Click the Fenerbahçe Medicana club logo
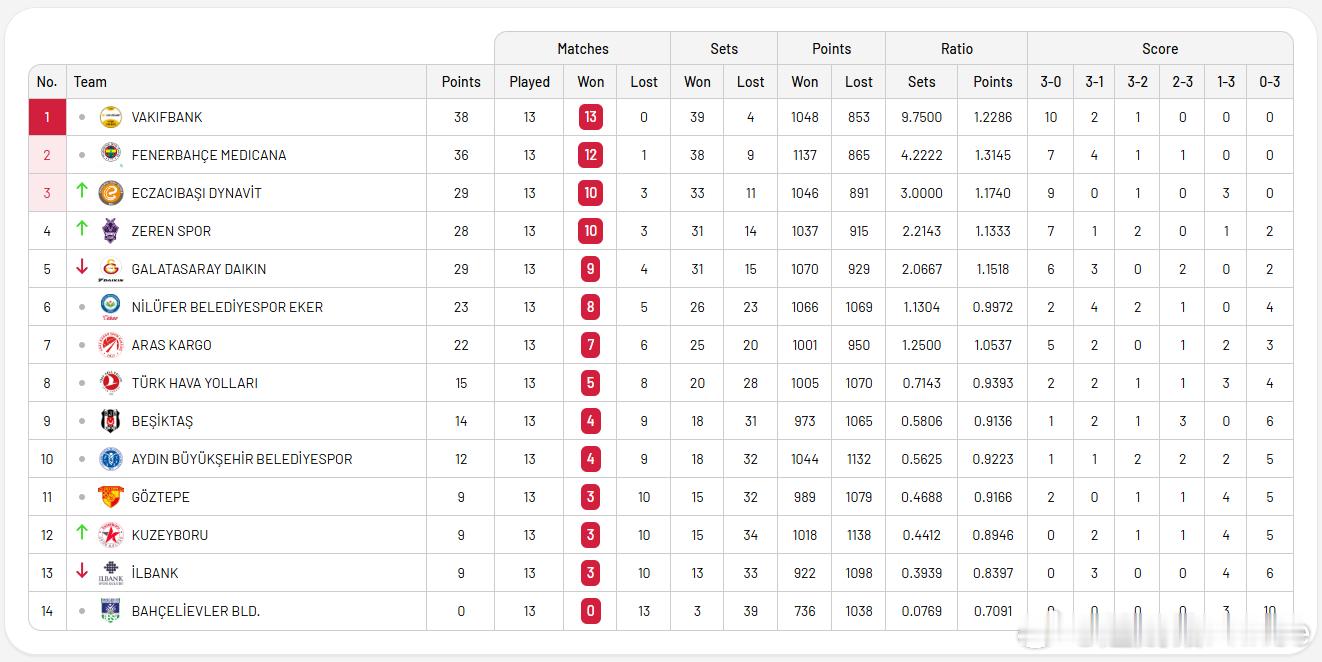 tap(111, 155)
